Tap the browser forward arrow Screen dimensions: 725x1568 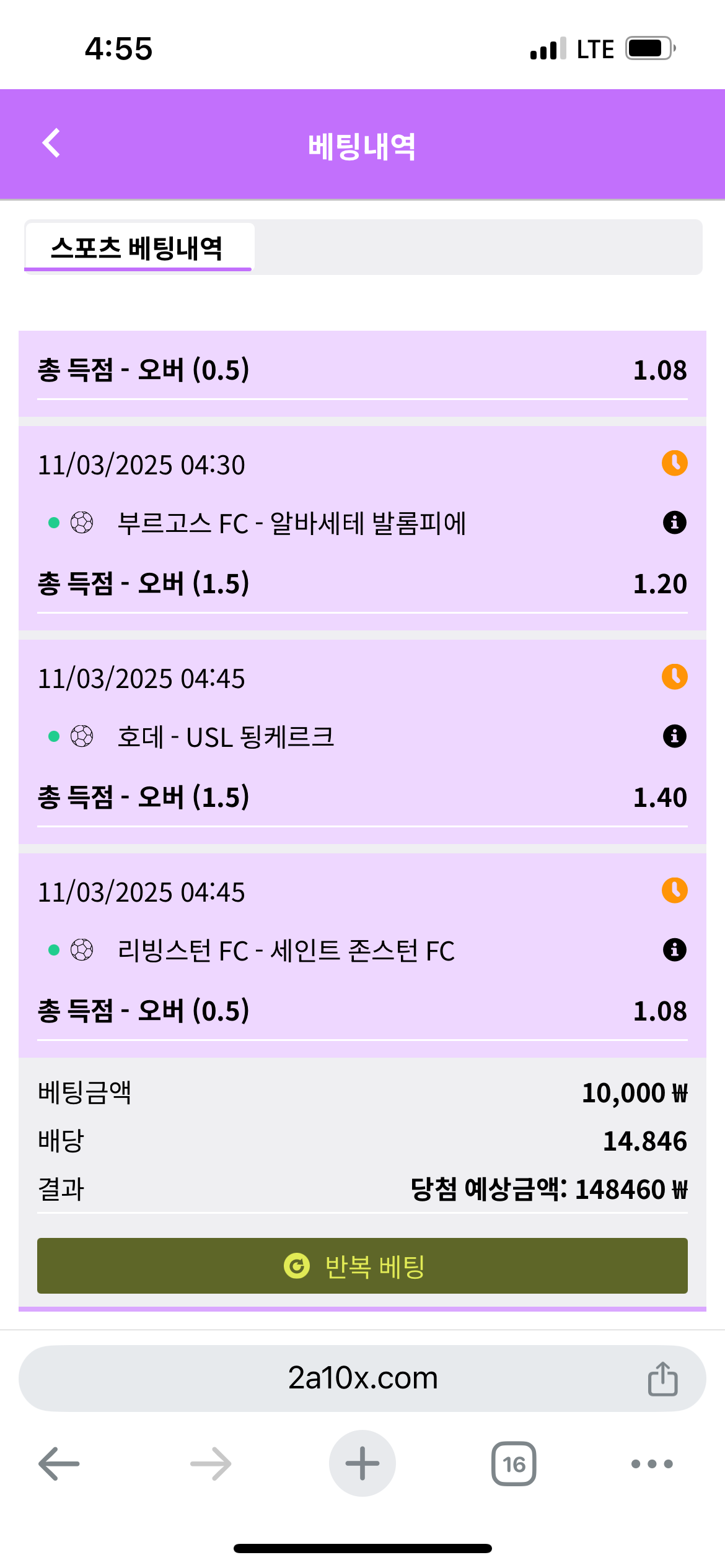click(x=211, y=1464)
